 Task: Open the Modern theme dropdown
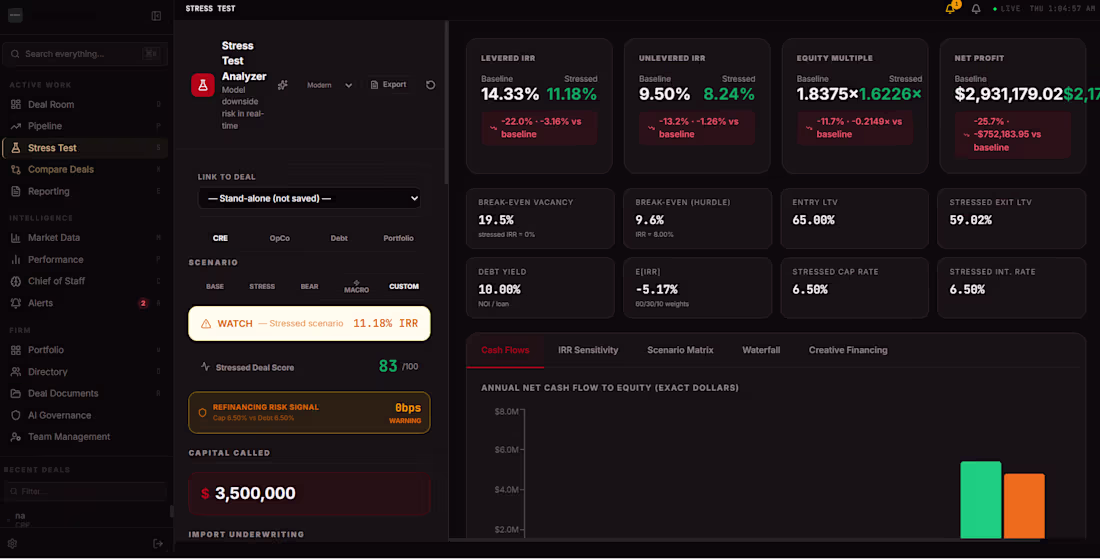click(329, 85)
